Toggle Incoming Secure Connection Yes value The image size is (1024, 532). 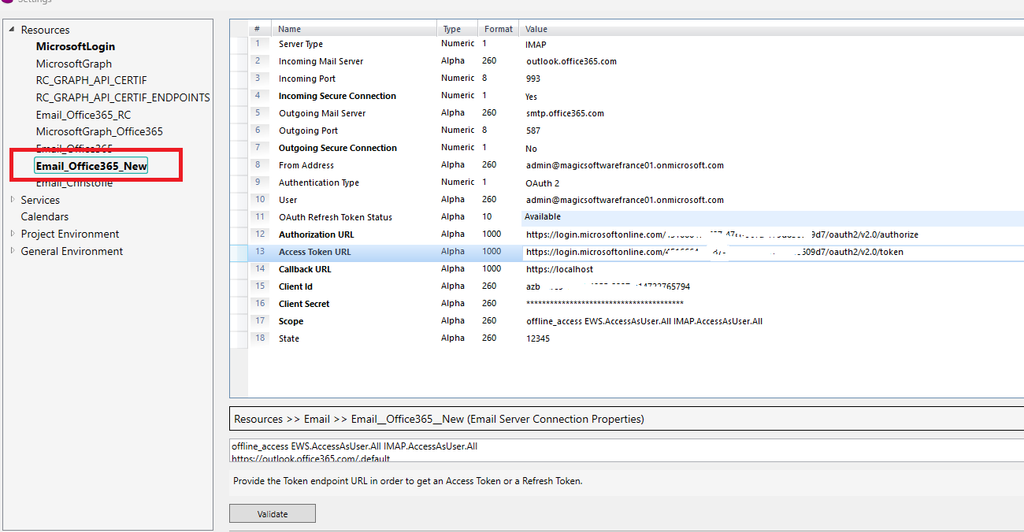[x=531, y=97]
